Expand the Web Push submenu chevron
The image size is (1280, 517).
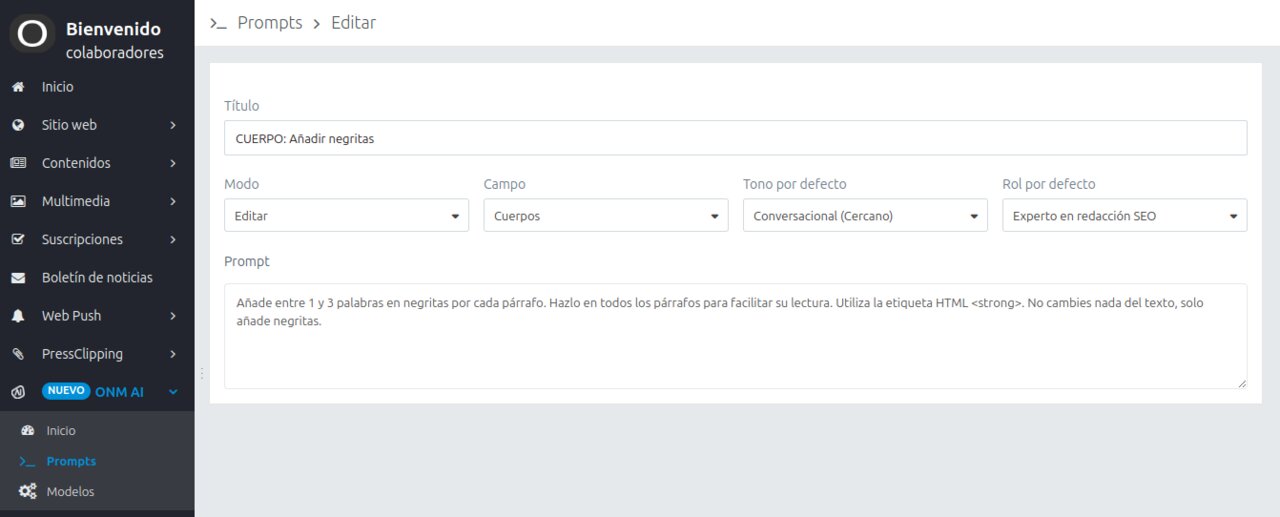pos(173,315)
